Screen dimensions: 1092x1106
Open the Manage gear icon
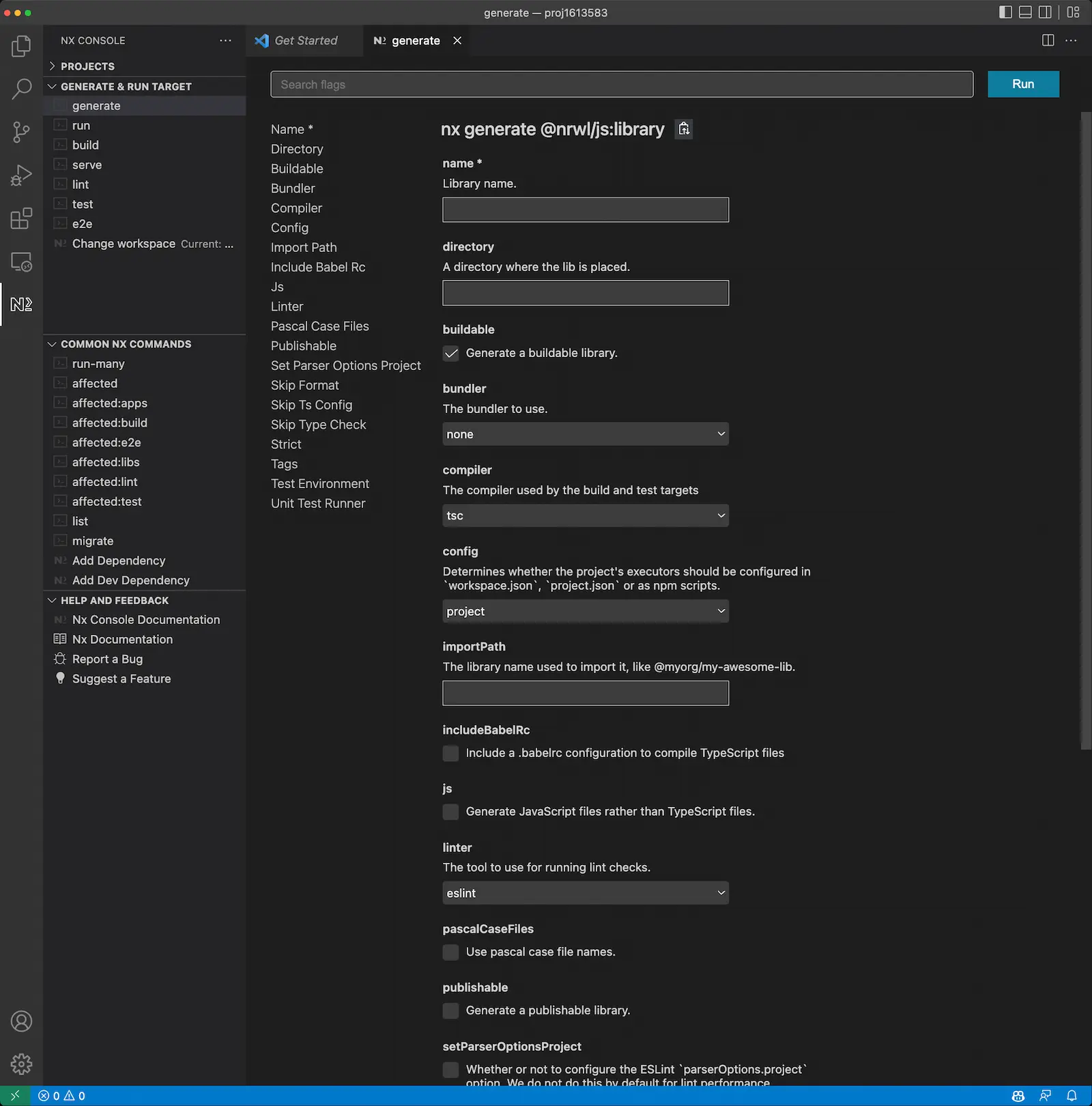click(21, 1064)
